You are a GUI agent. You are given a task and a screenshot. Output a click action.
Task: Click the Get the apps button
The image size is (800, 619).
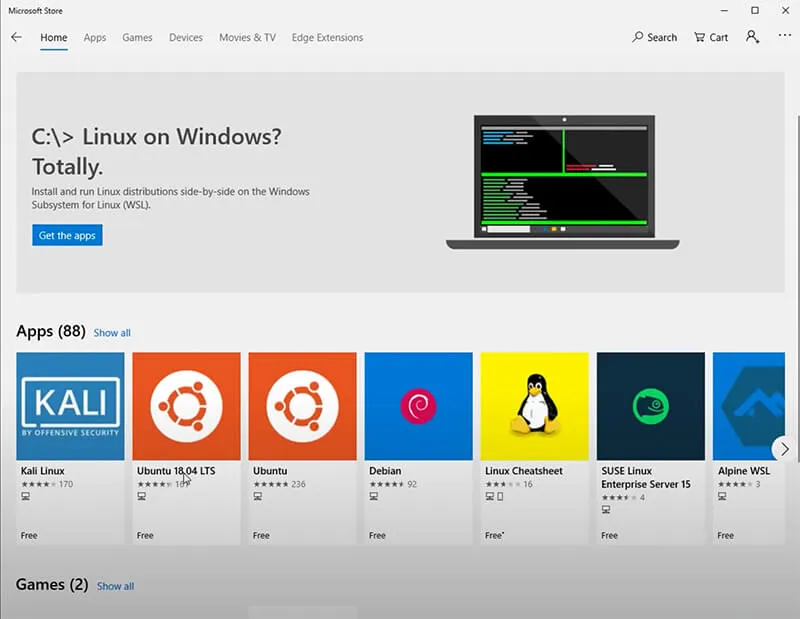tap(67, 235)
